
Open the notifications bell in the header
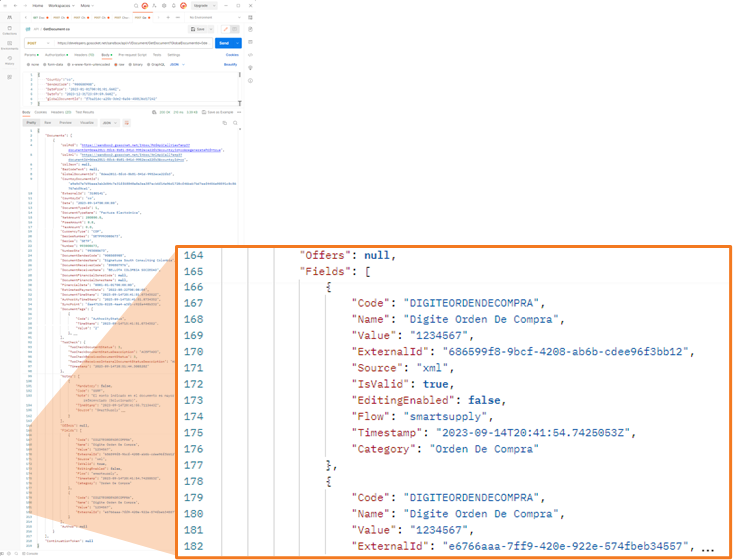pyautogui.click(x=173, y=6)
